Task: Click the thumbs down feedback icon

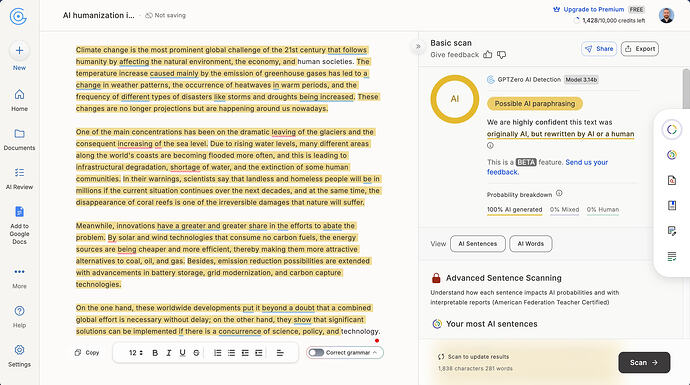Action: (501, 55)
